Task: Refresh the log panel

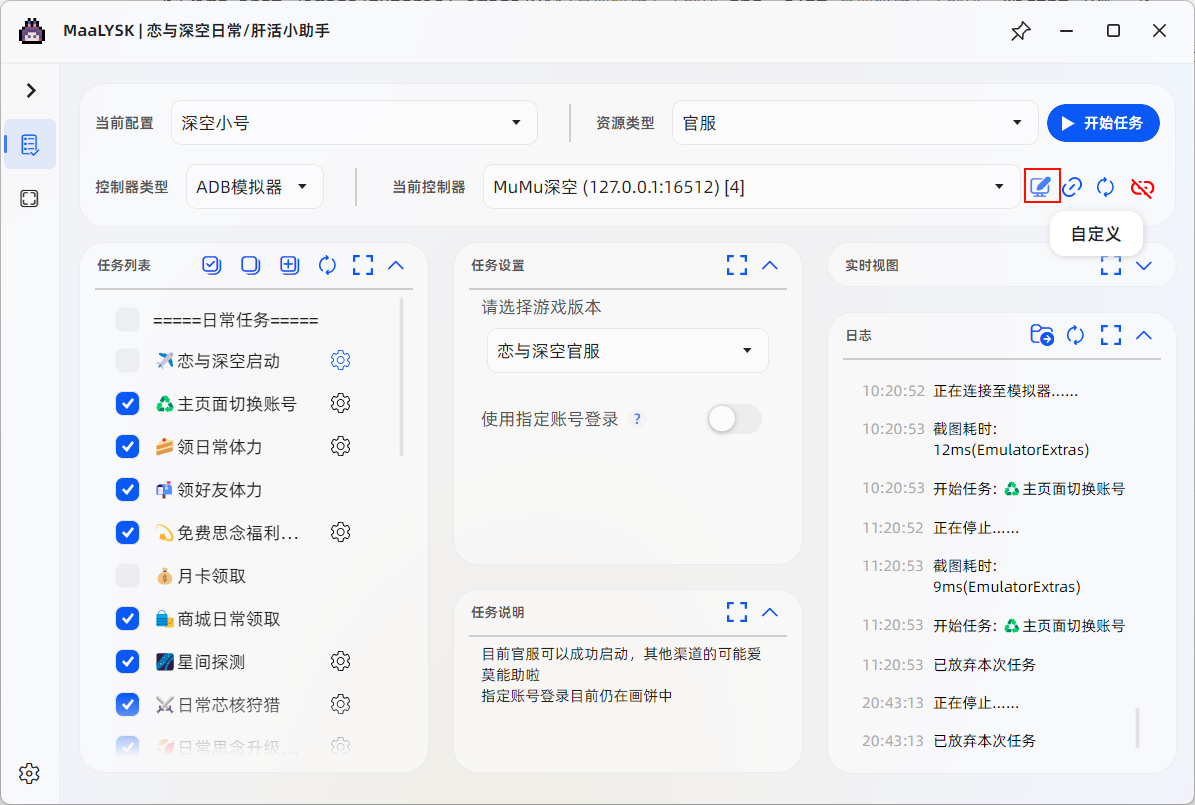Action: click(x=1075, y=335)
